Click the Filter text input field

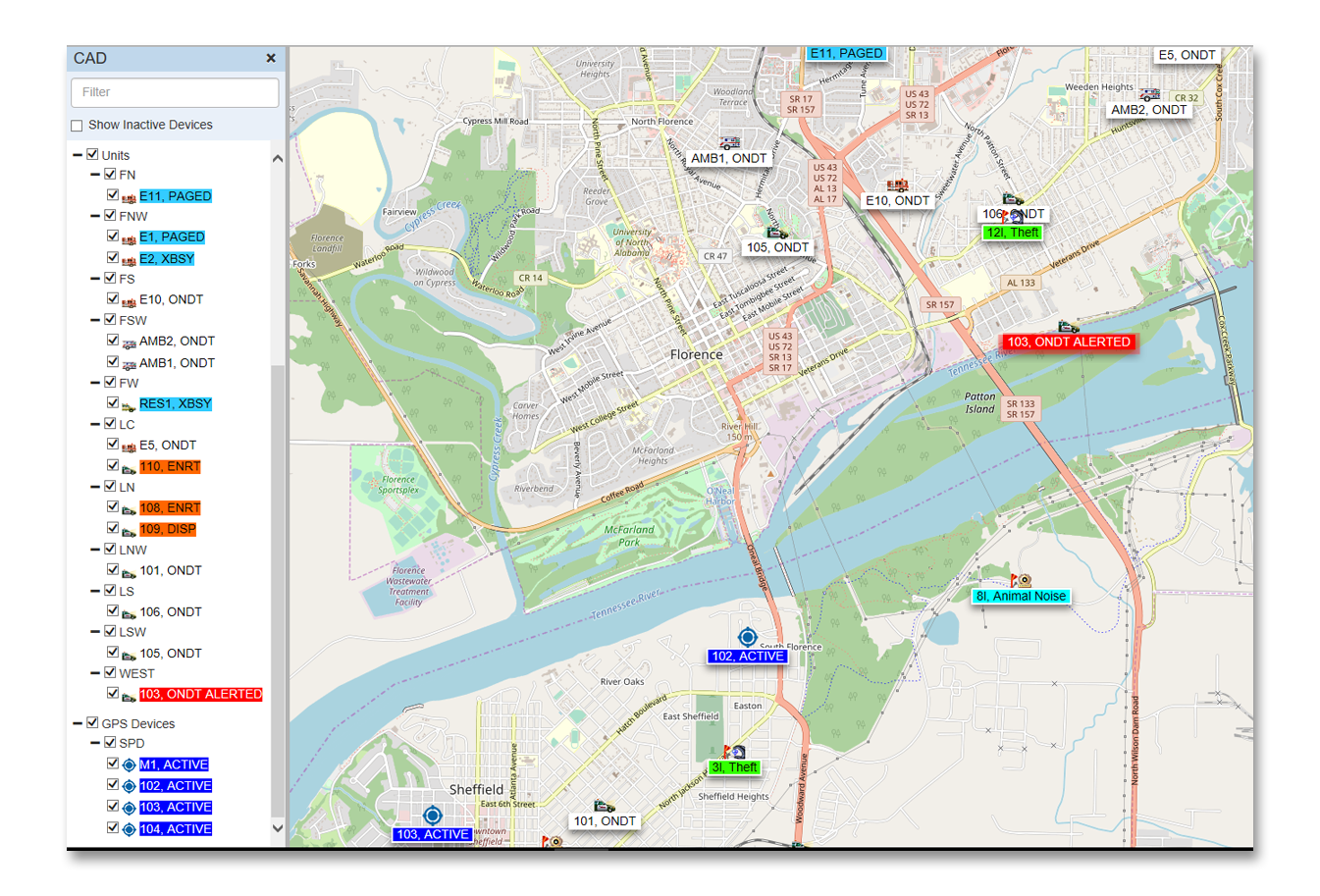pyautogui.click(x=175, y=92)
